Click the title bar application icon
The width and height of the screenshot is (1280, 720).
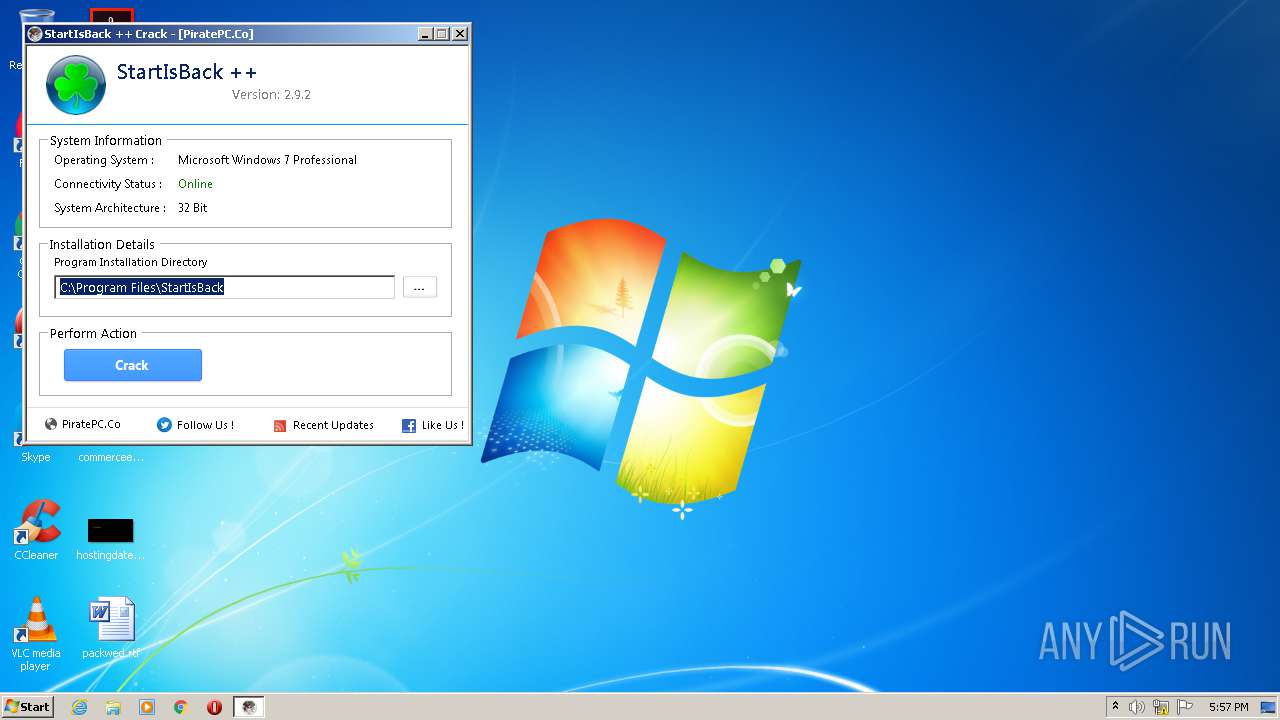[x=35, y=34]
